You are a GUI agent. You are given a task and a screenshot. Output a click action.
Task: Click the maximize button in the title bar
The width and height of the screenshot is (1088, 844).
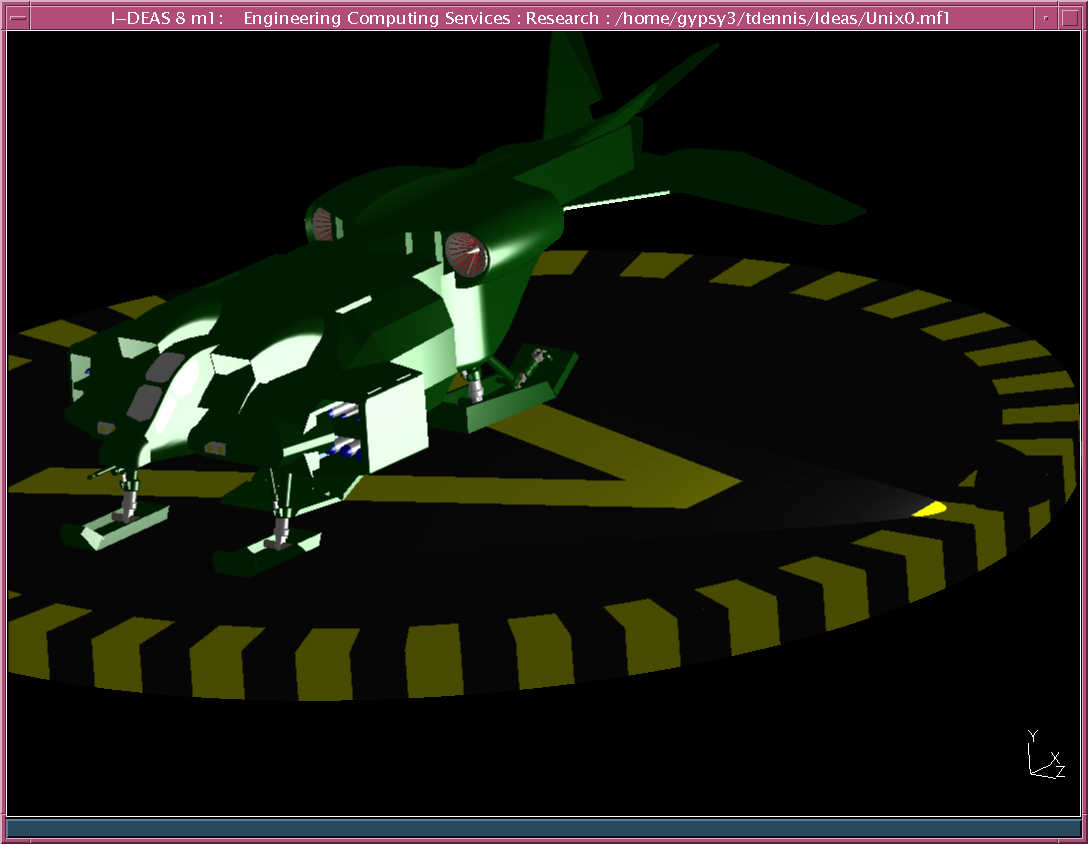pyautogui.click(x=1070, y=17)
